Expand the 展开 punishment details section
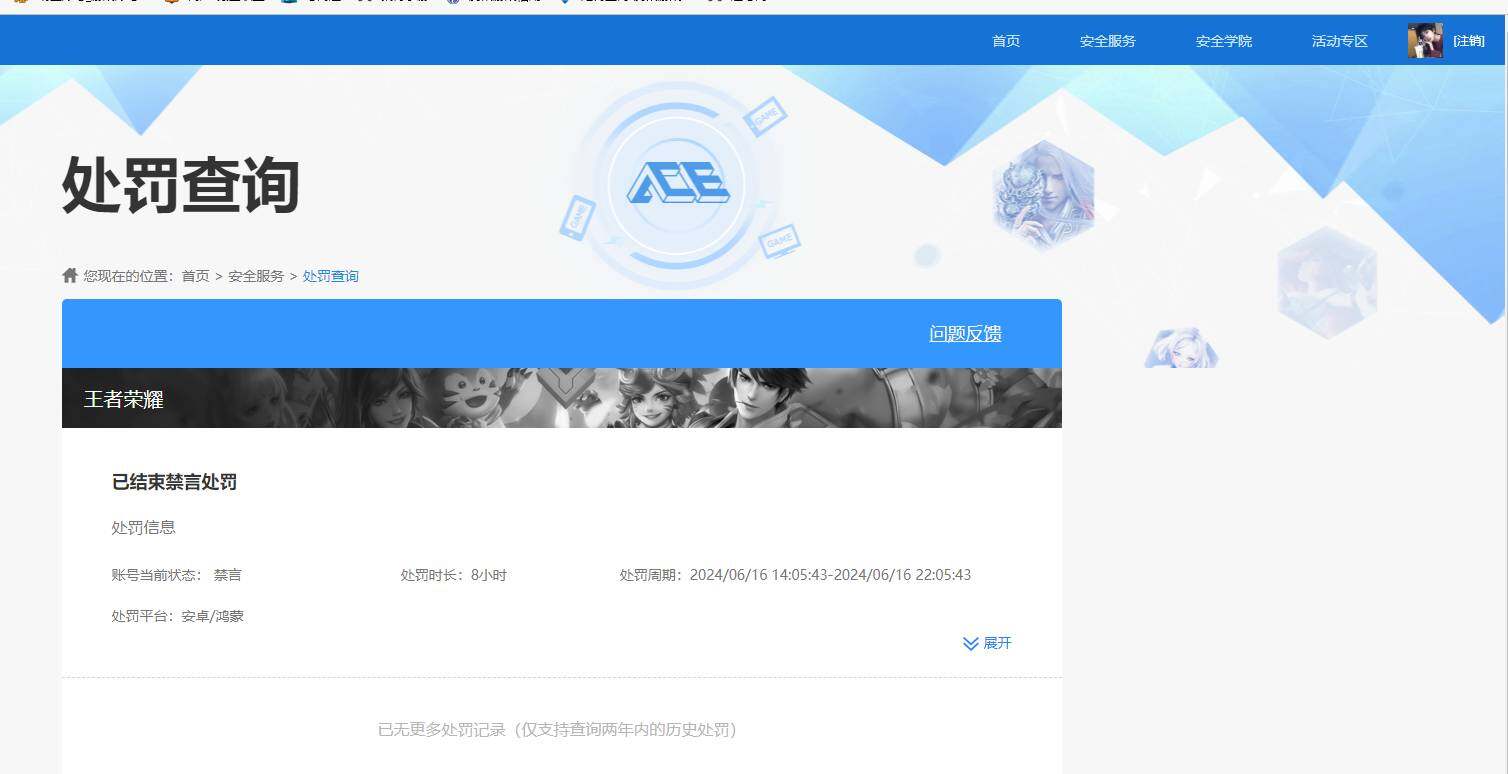The image size is (1508, 774). point(996,643)
